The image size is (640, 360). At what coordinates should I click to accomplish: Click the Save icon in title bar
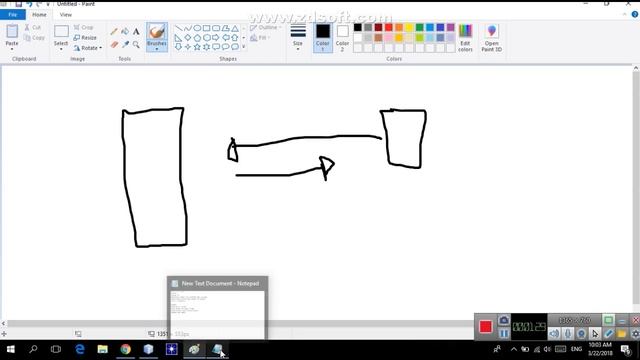point(19,4)
